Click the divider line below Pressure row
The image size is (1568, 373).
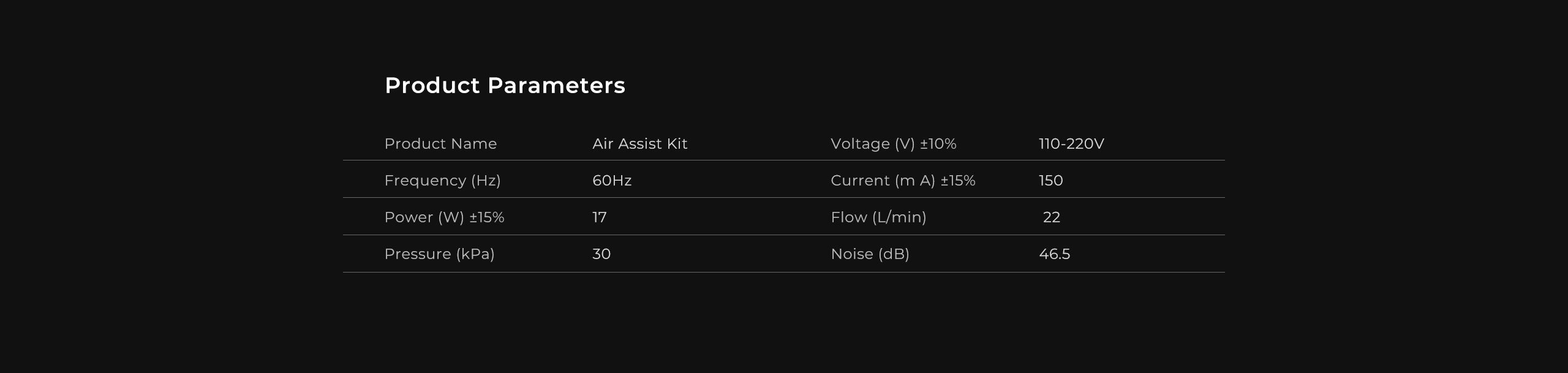point(784,272)
